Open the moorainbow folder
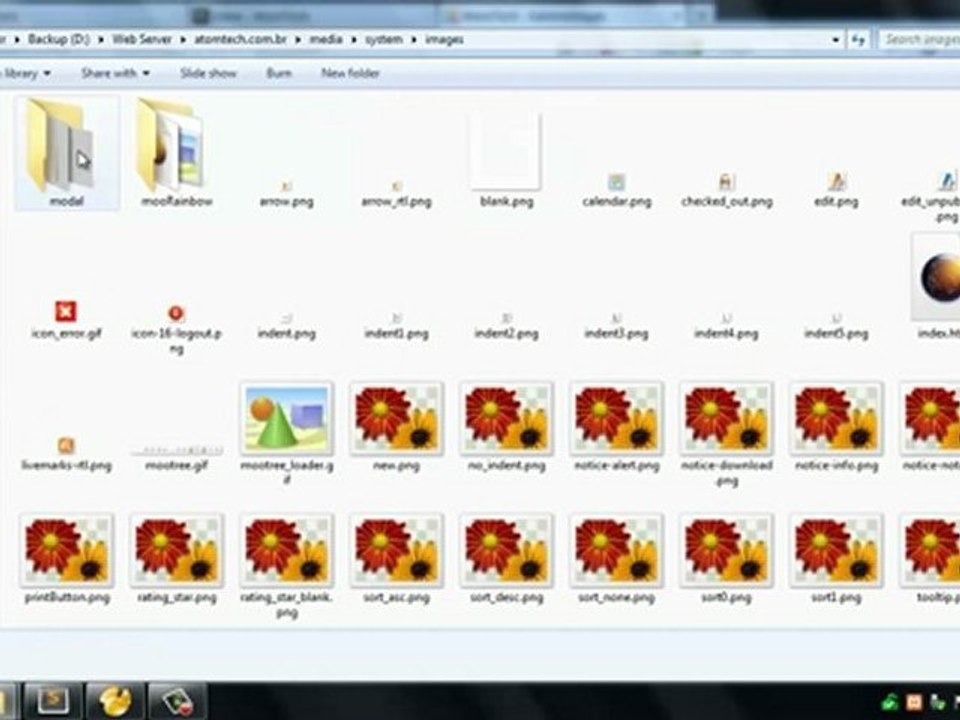Screen dimensions: 960x720 click(176, 152)
